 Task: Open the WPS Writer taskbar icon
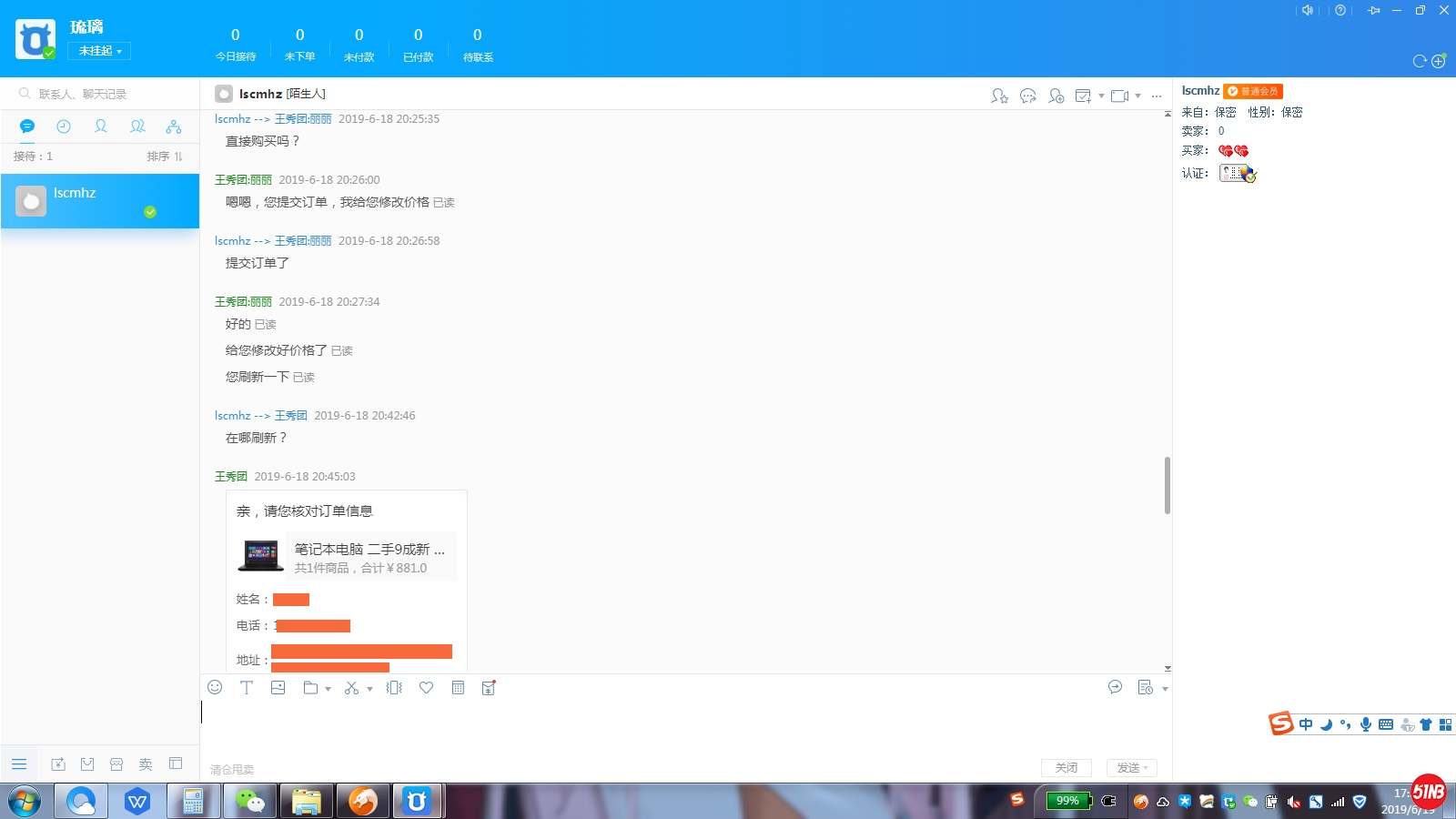click(x=137, y=801)
